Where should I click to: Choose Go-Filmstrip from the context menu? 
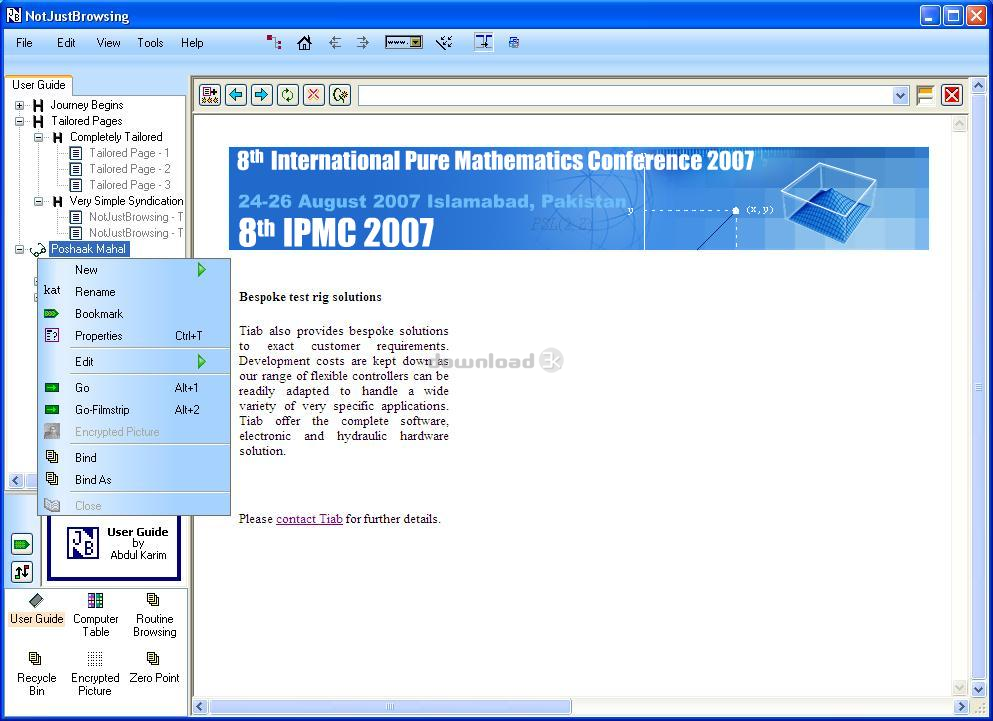click(x=134, y=410)
